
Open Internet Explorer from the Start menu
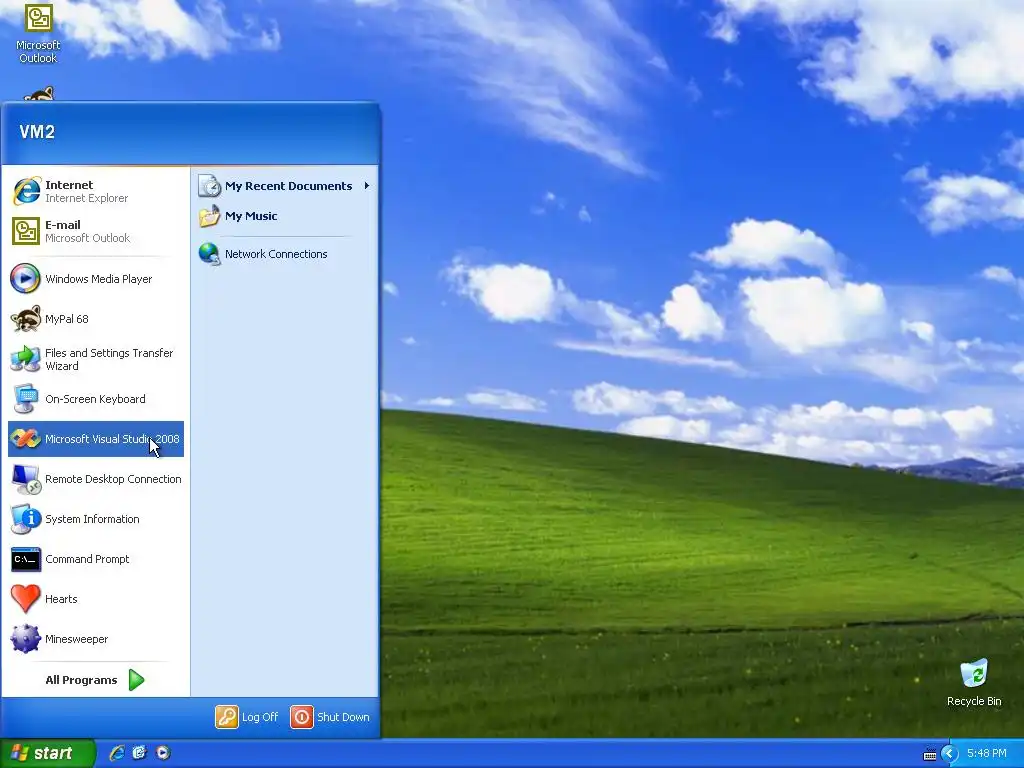[x=96, y=191]
